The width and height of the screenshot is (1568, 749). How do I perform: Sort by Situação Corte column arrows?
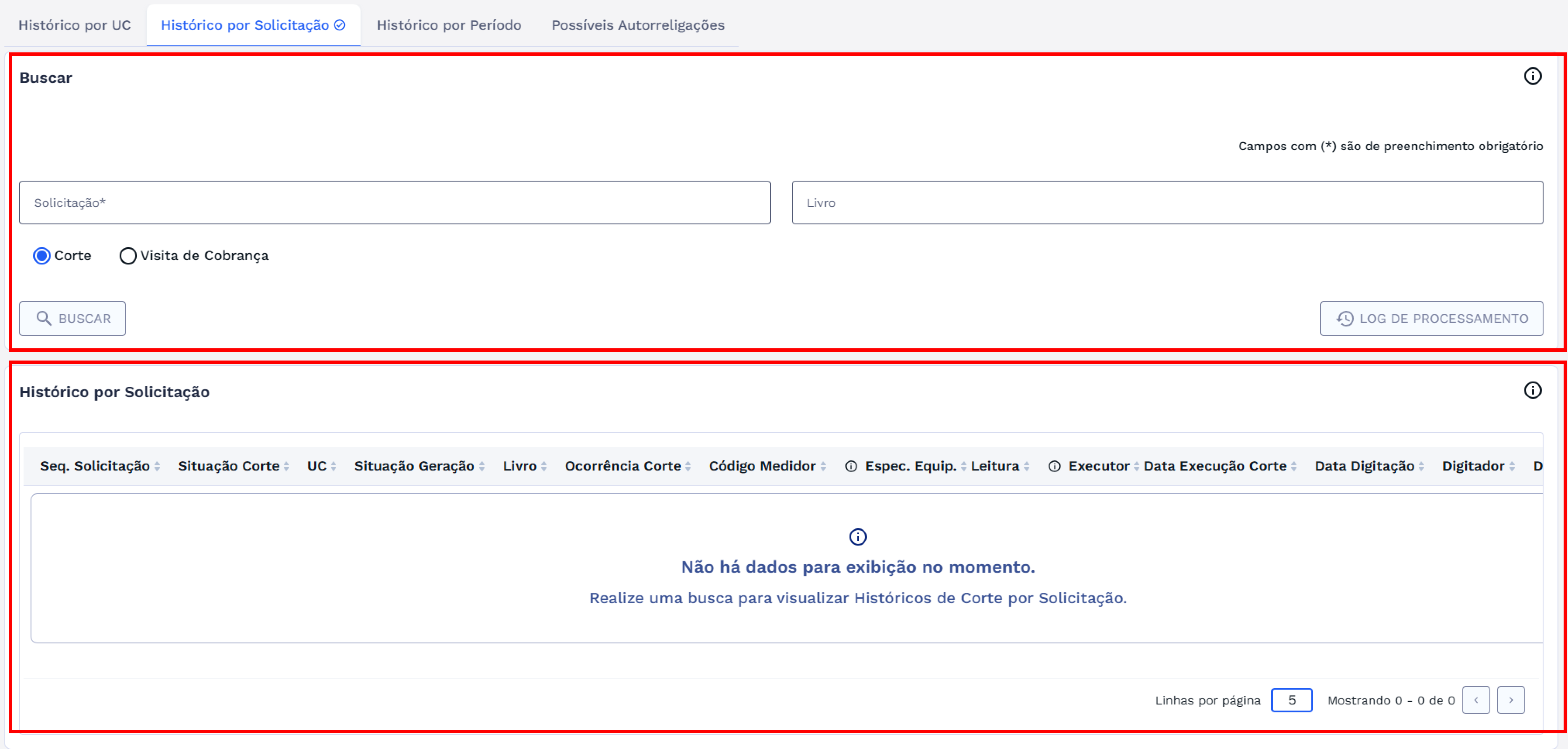coord(286,466)
